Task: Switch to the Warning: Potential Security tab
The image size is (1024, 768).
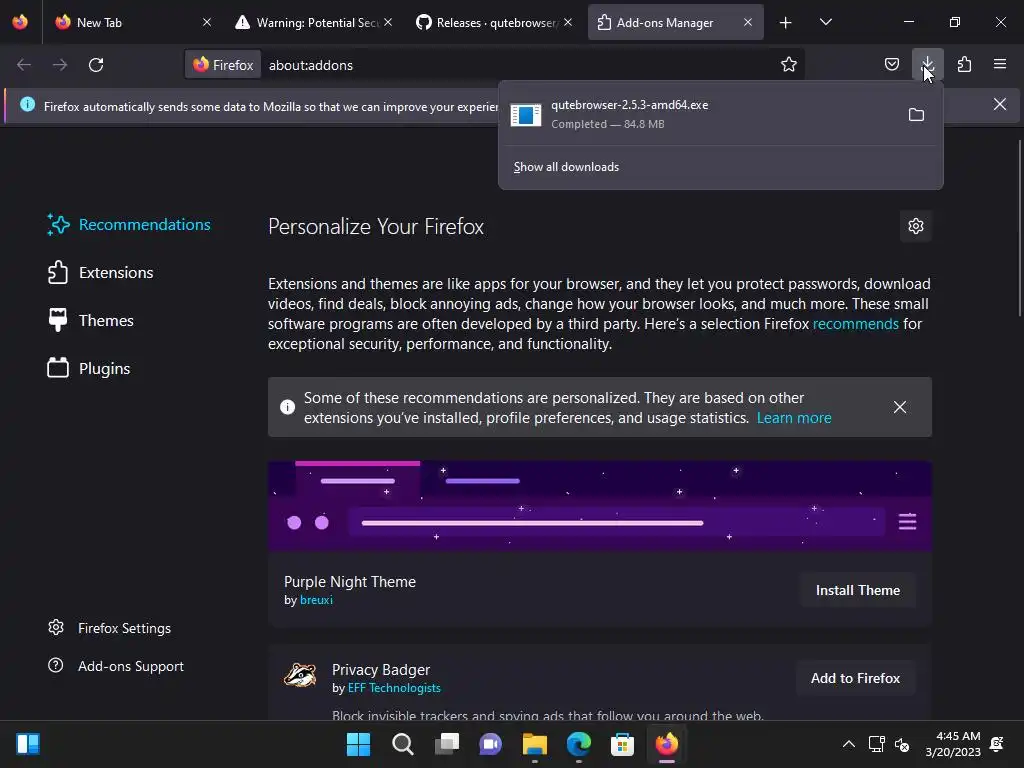Action: pyautogui.click(x=314, y=22)
